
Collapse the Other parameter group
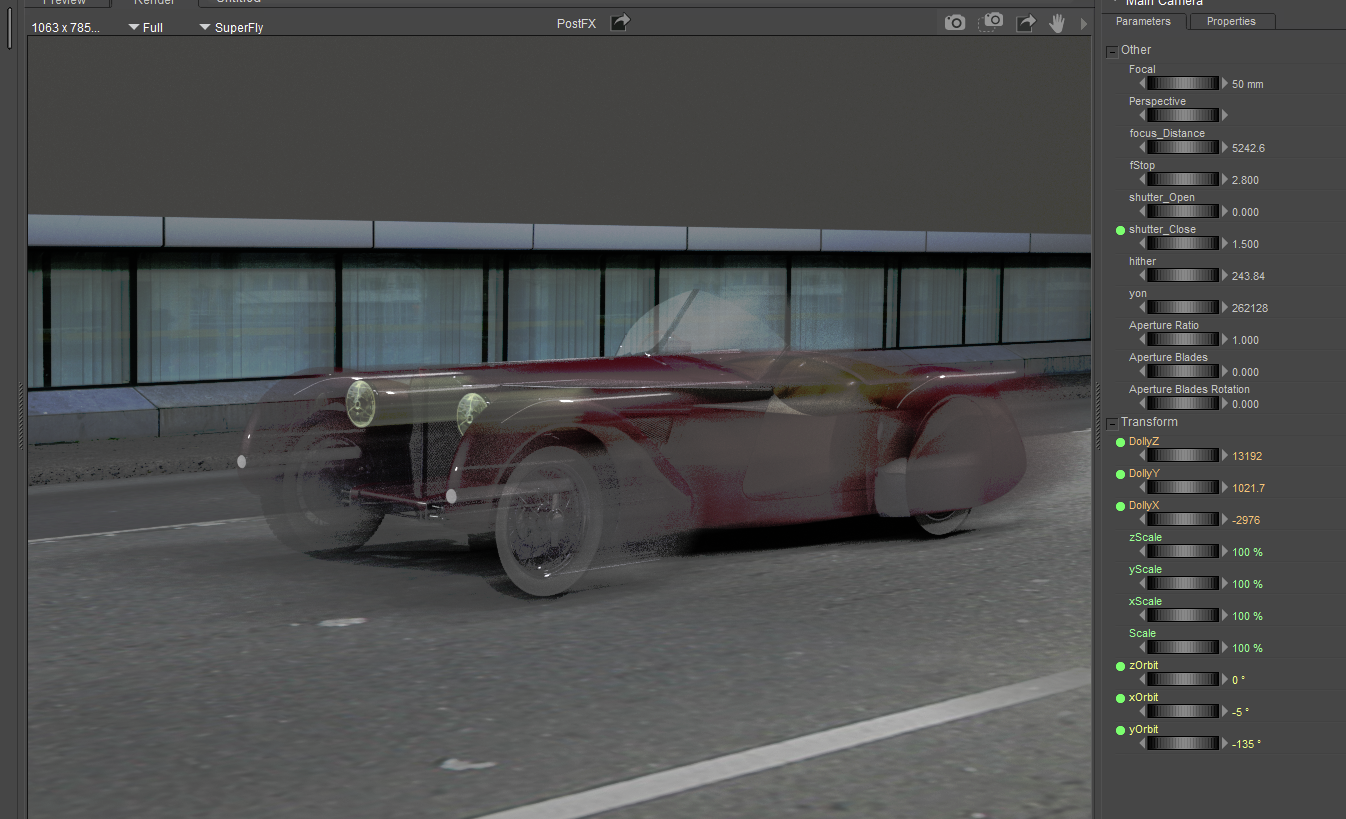pos(1112,51)
